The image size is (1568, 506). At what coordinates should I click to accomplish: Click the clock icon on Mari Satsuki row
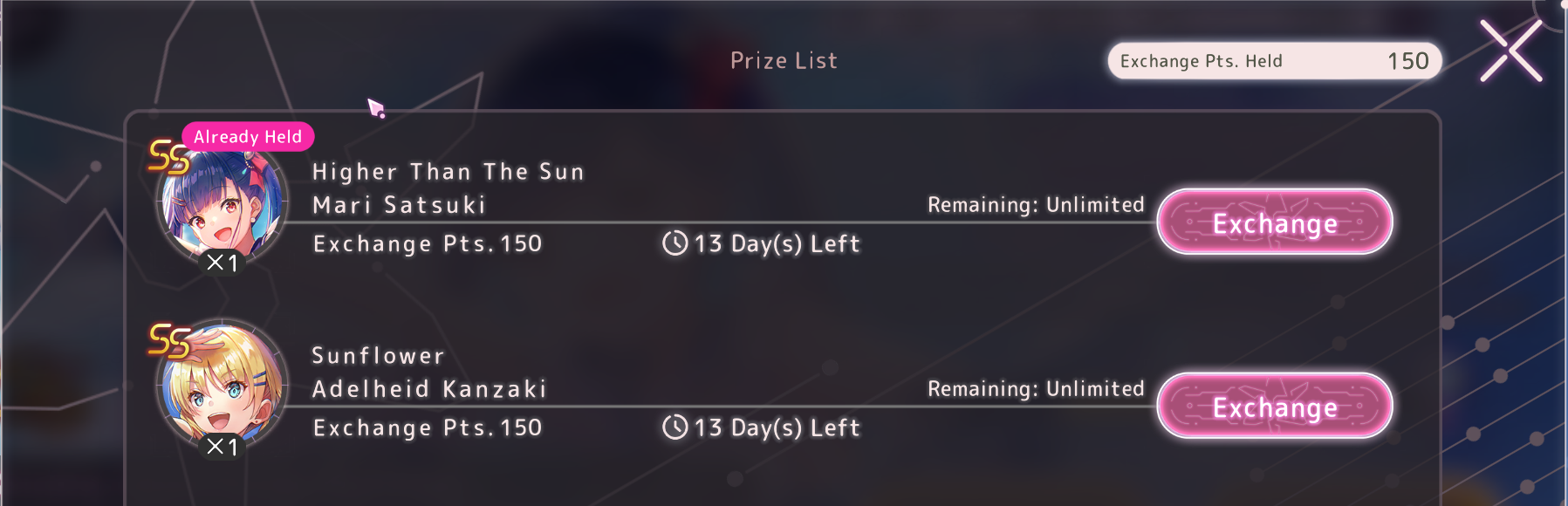click(x=675, y=243)
